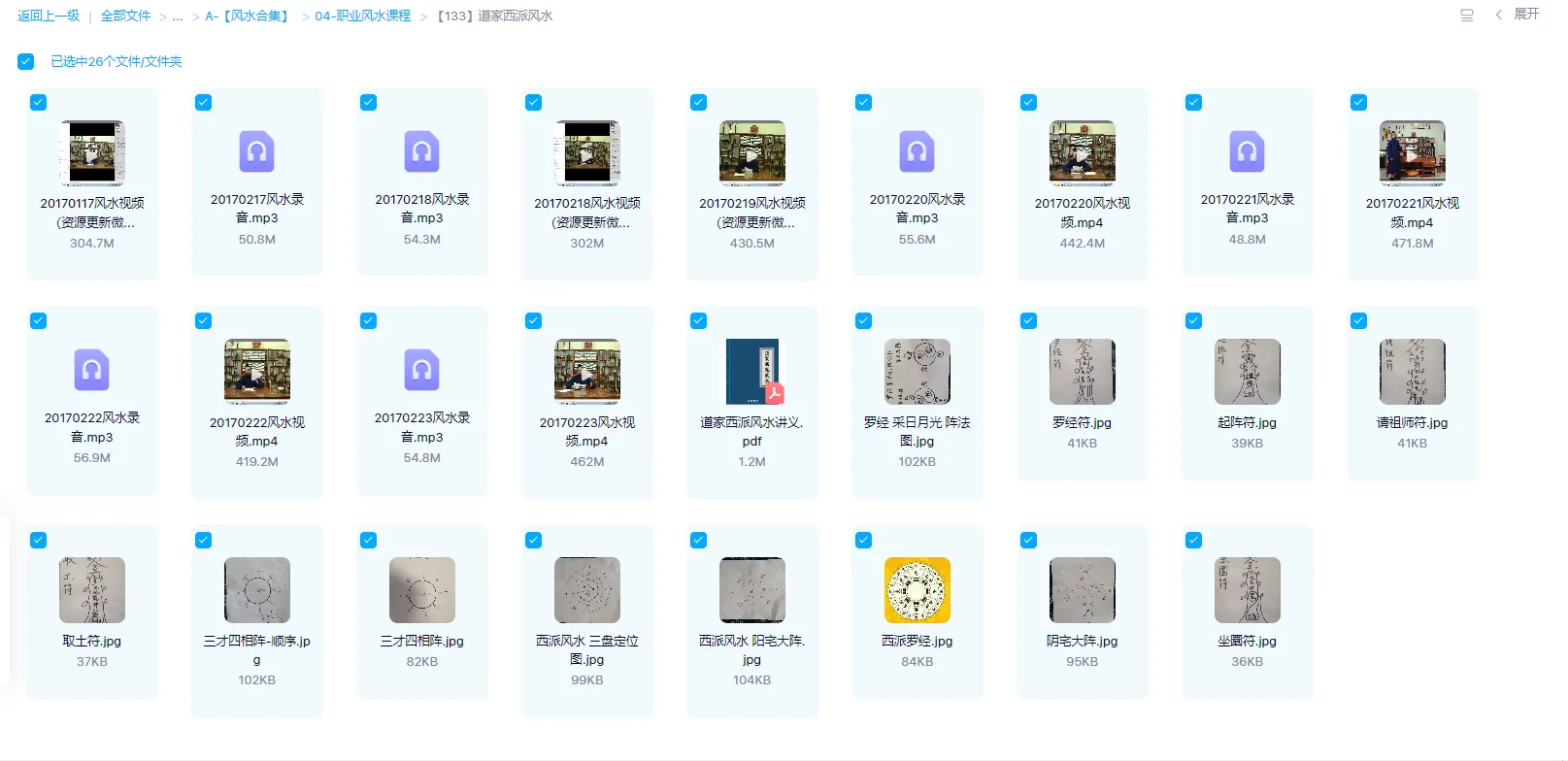Toggle the select-all files checkbox
Viewport: 1568px width, 761px height.
click(26, 61)
